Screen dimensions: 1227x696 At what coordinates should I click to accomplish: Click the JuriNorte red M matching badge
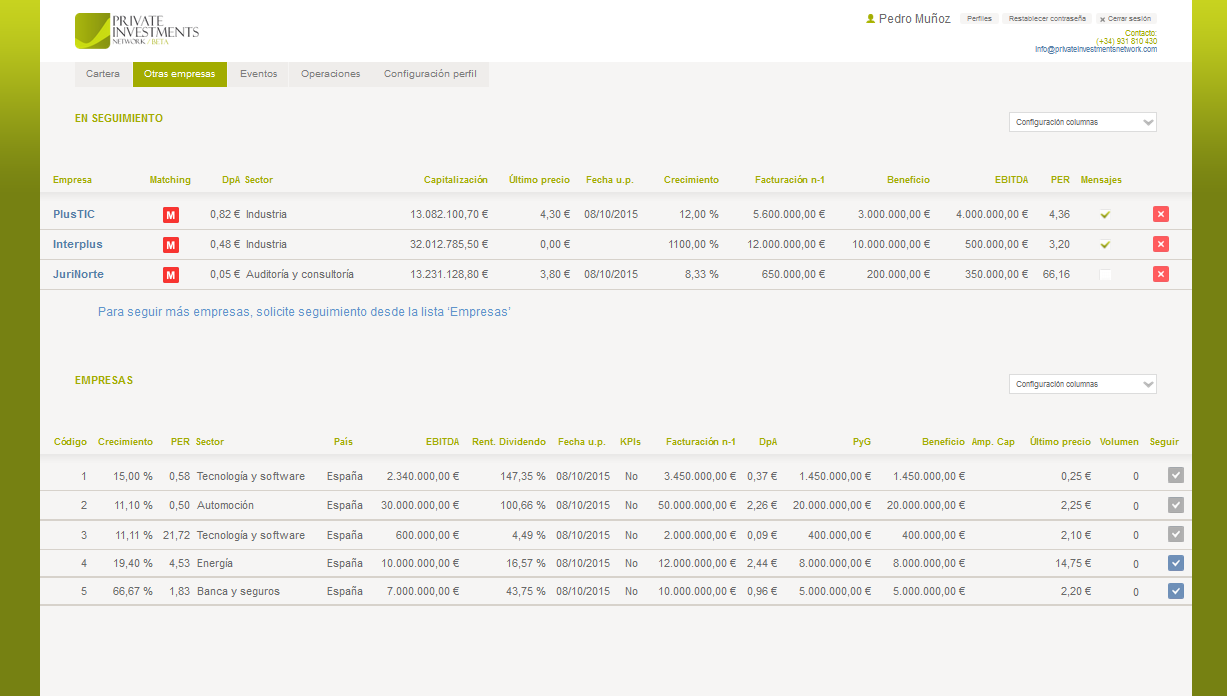(171, 275)
